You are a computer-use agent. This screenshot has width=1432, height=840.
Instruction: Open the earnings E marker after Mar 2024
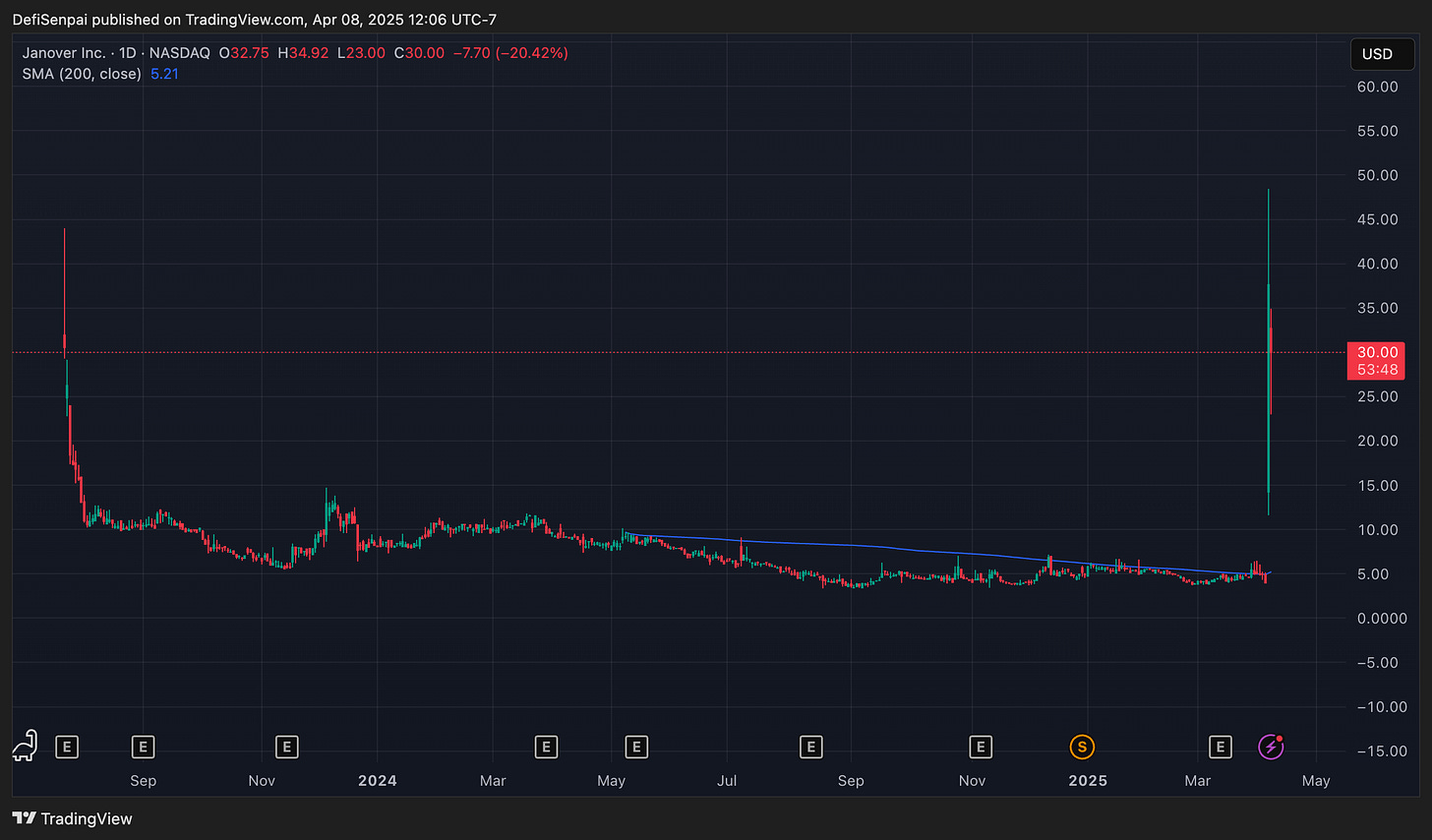coord(546,748)
